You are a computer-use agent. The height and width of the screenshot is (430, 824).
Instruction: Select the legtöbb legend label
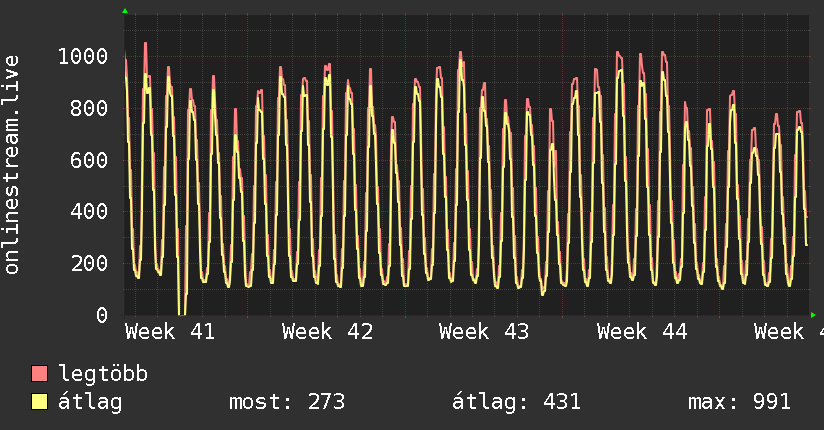(x=103, y=373)
